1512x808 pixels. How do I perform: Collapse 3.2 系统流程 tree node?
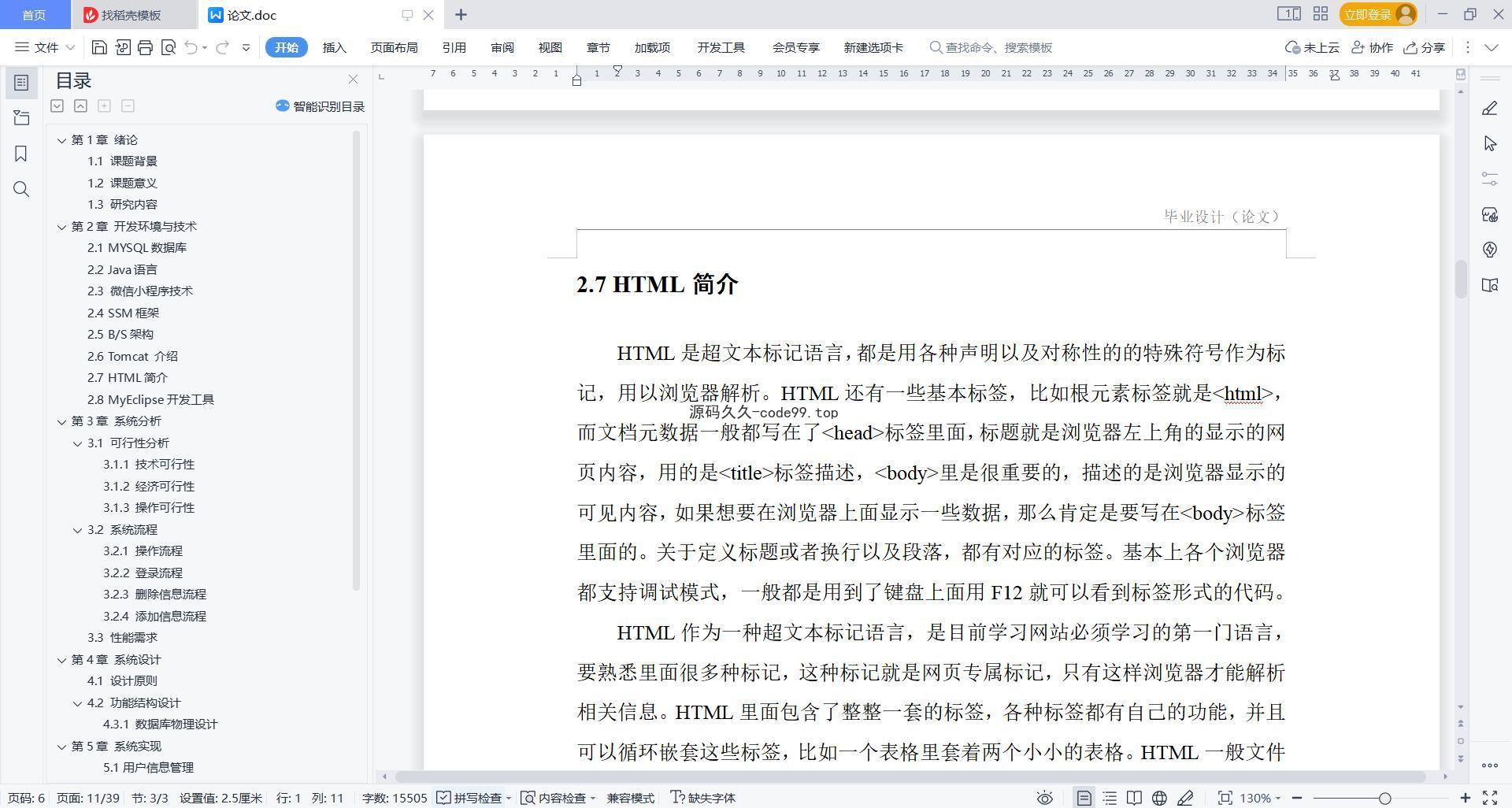coord(77,530)
